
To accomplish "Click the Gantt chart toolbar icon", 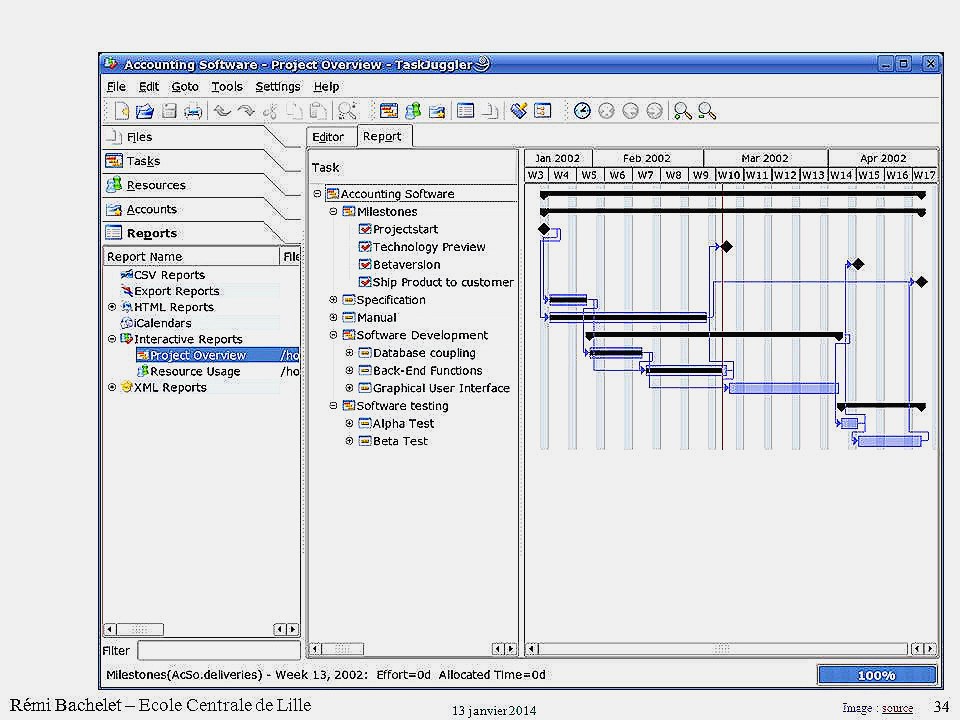I will pos(542,111).
